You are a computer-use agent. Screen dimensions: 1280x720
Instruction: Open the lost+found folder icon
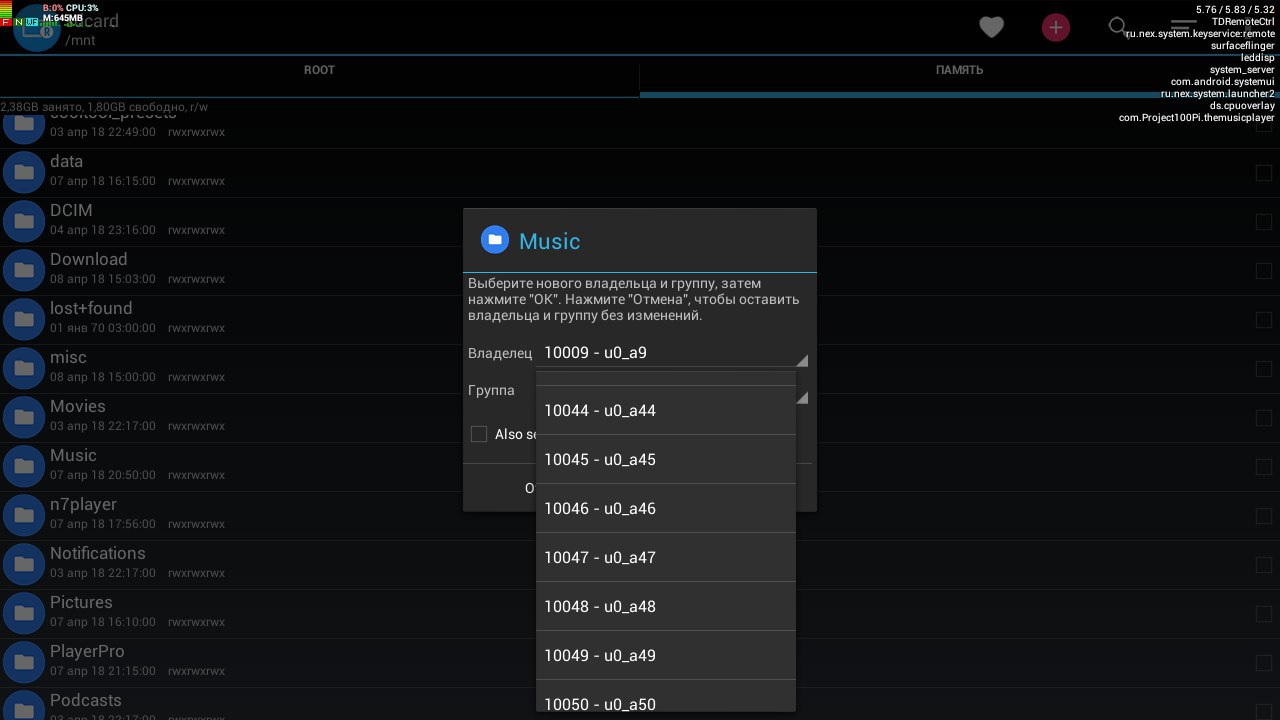(x=23, y=319)
